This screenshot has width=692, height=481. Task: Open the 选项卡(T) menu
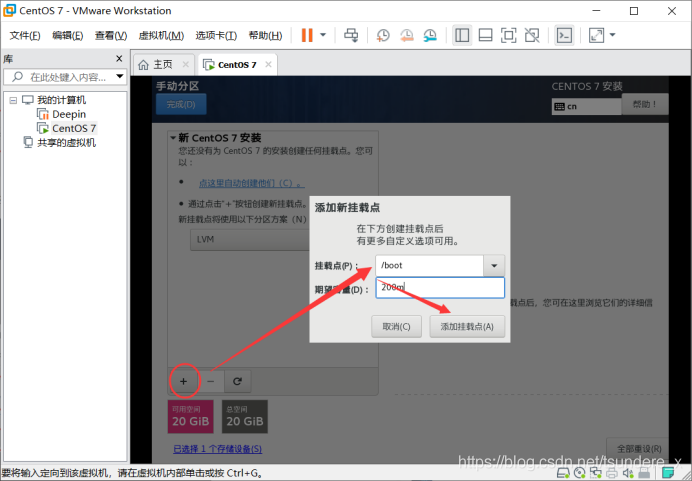(x=216, y=35)
